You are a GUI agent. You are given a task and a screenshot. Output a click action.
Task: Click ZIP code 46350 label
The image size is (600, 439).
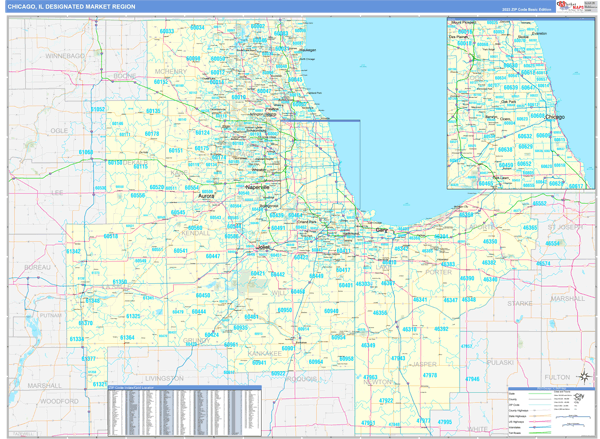coord(490,242)
